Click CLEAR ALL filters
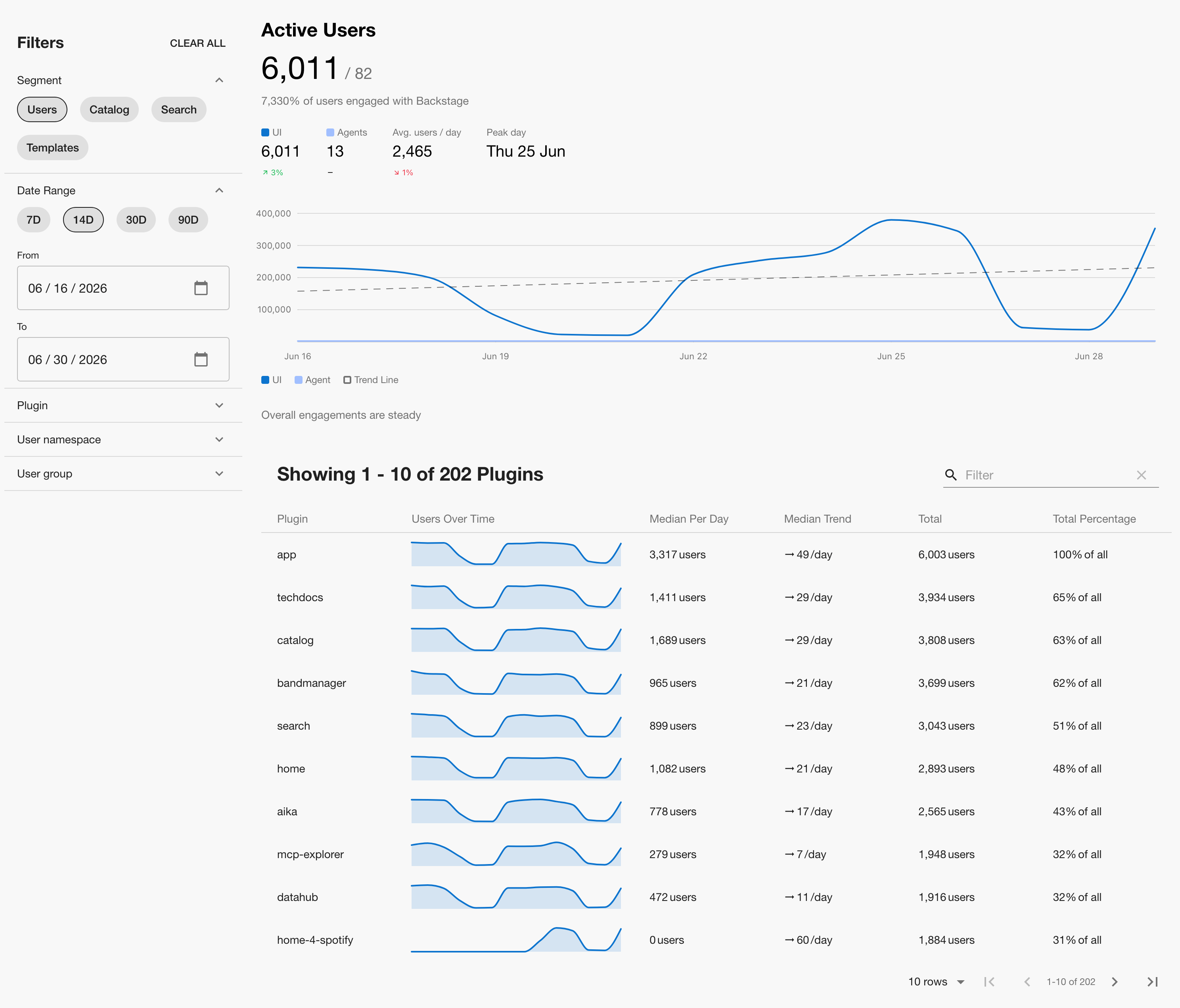The height and width of the screenshot is (1008, 1180). click(x=197, y=43)
